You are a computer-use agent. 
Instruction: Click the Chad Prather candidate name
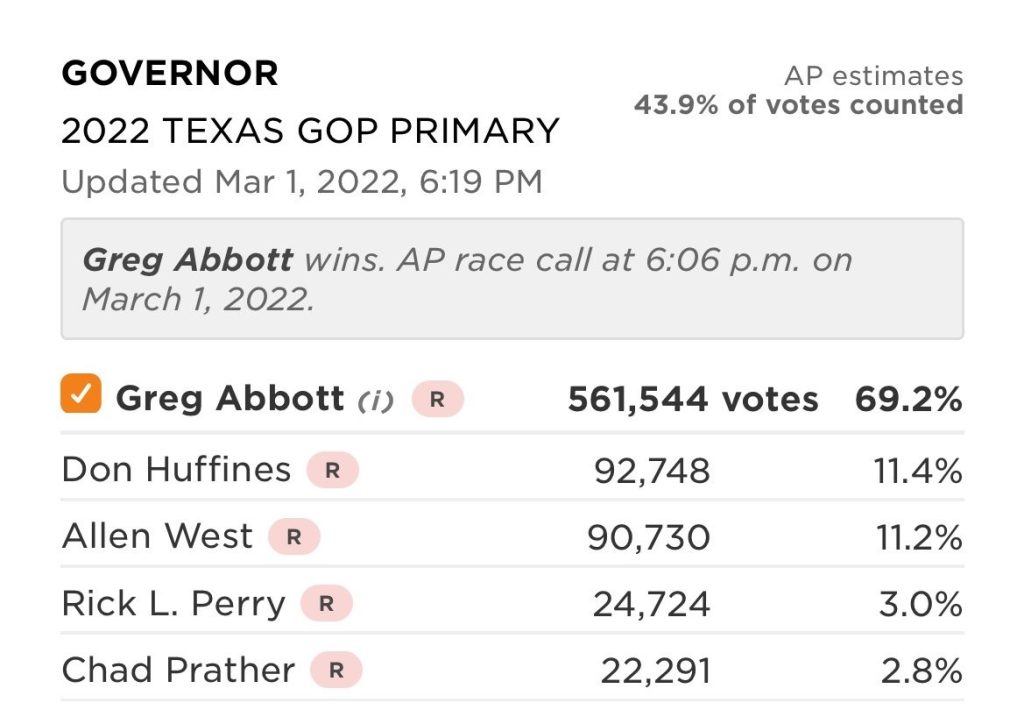click(178, 671)
